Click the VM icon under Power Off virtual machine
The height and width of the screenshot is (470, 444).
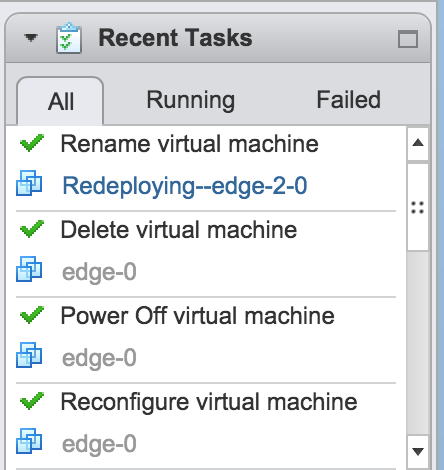pos(29,355)
